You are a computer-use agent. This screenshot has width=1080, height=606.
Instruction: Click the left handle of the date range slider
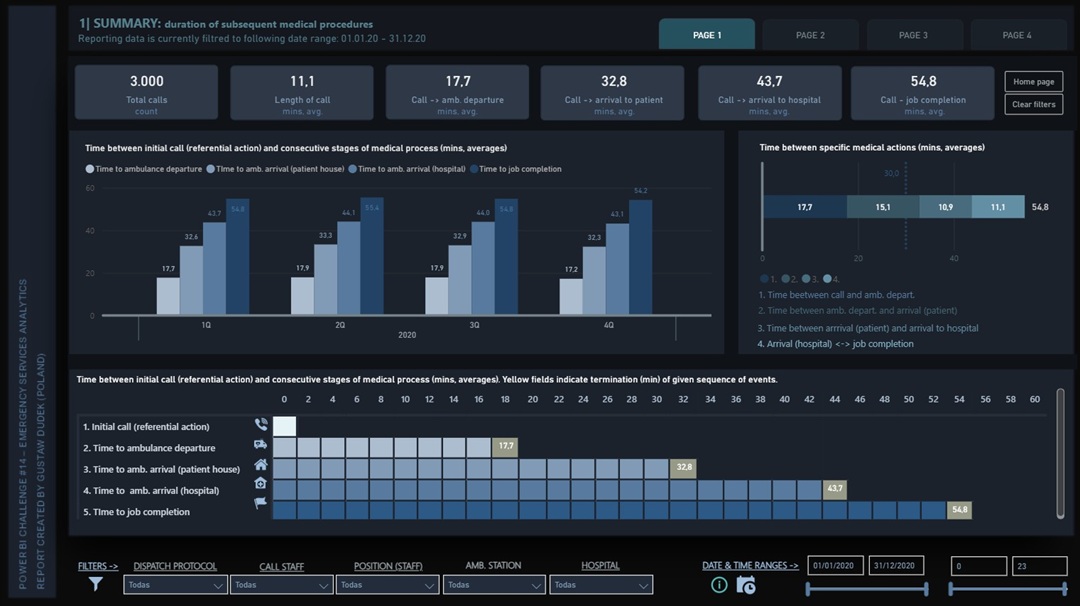808,589
